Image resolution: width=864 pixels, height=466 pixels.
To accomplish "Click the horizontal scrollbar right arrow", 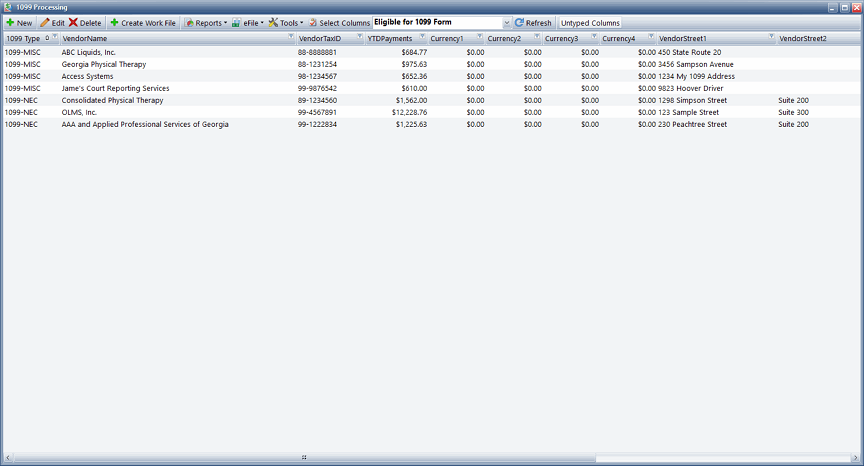I will [856, 458].
